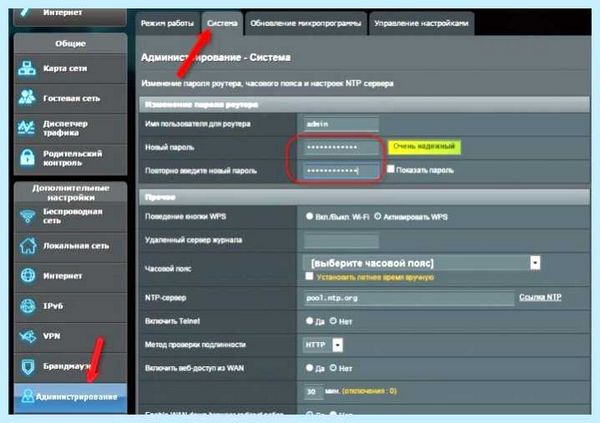Go to the Беспроводная сеть settings
The image size is (600, 423).
[70, 217]
